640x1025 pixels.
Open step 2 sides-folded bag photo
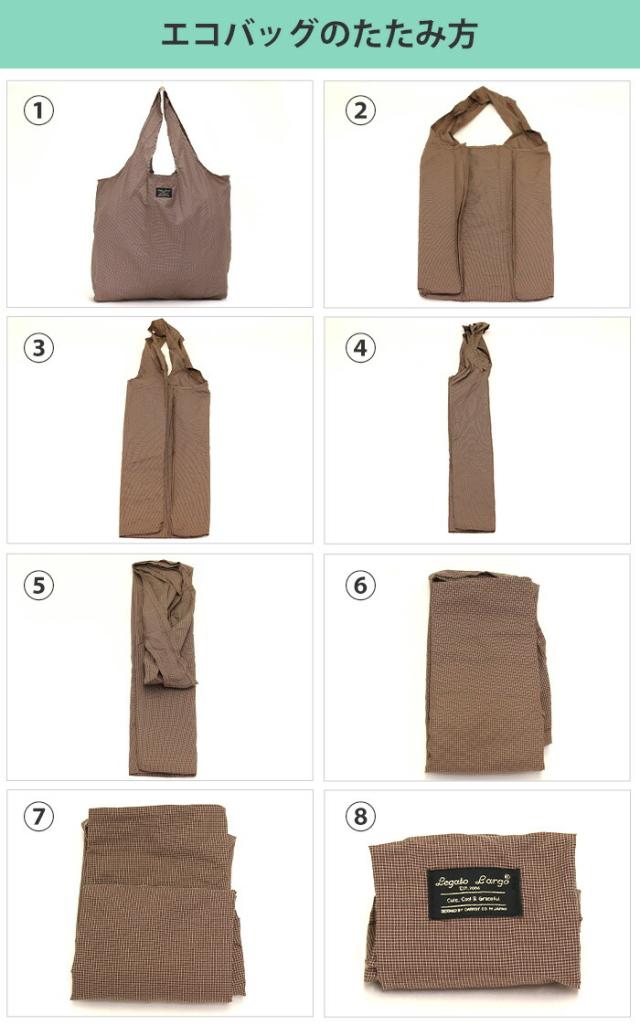[477, 194]
